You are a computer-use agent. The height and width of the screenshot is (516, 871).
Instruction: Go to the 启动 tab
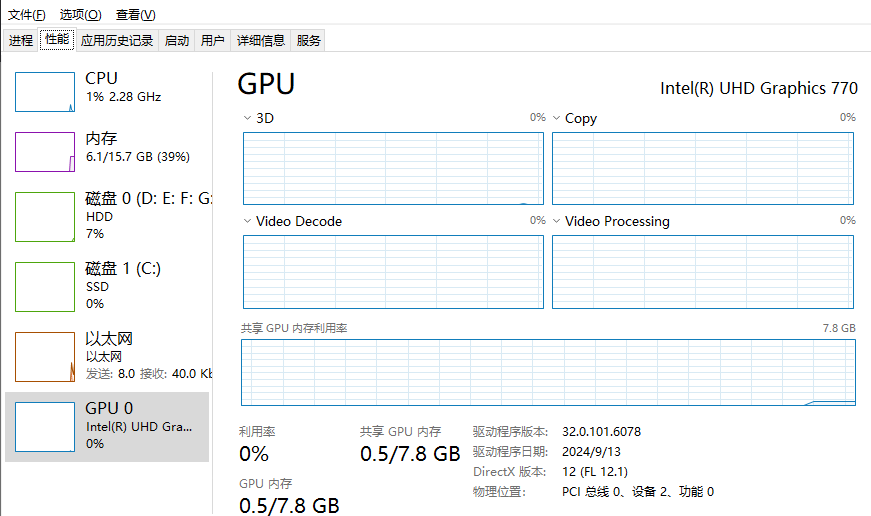click(177, 41)
